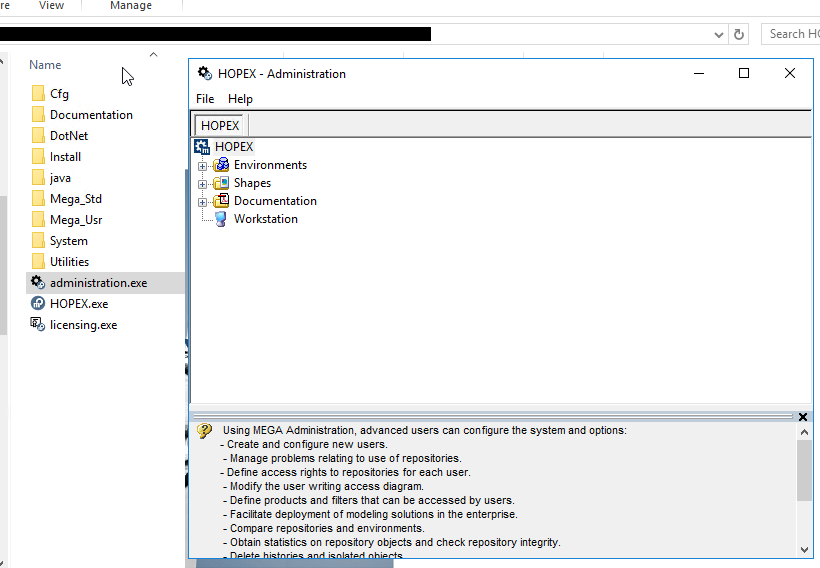Expand the Environments tree node
Screen dimensions: 820x568
click(203, 166)
